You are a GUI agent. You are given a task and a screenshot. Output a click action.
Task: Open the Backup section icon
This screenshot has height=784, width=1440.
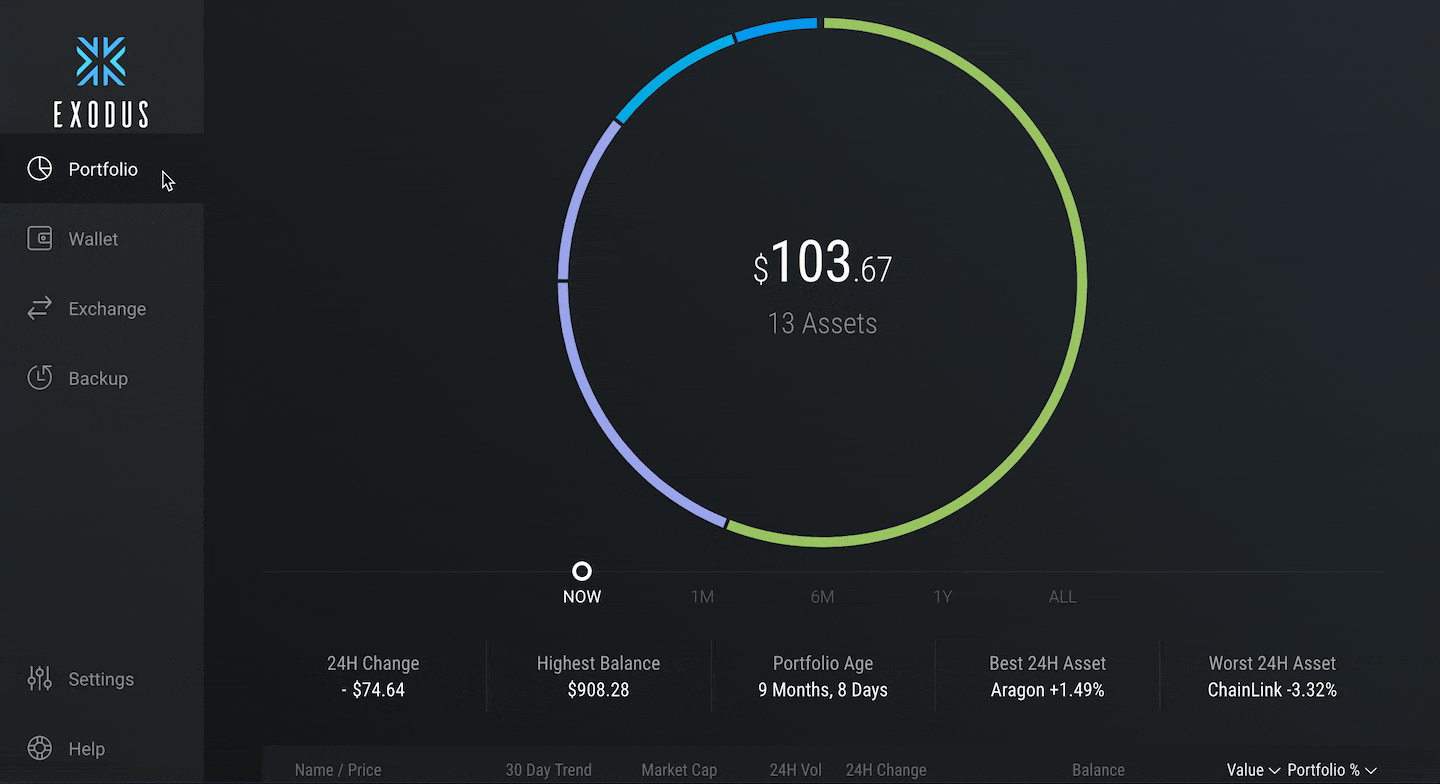pos(39,377)
